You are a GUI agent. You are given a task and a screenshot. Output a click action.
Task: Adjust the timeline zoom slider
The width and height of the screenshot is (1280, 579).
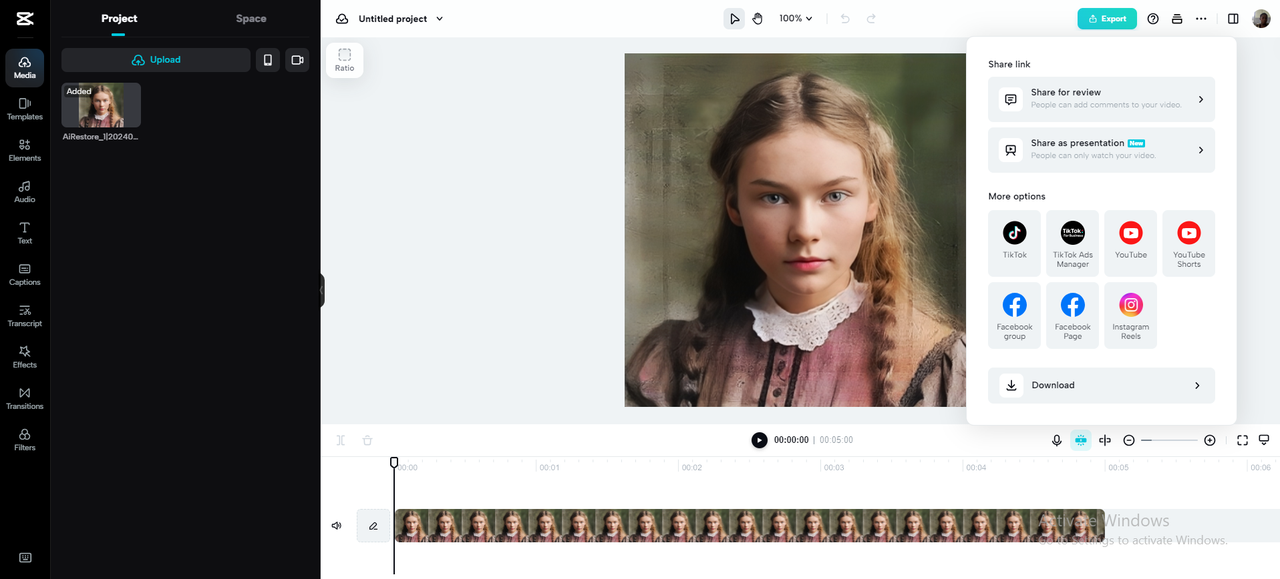pyautogui.click(x=1169, y=440)
